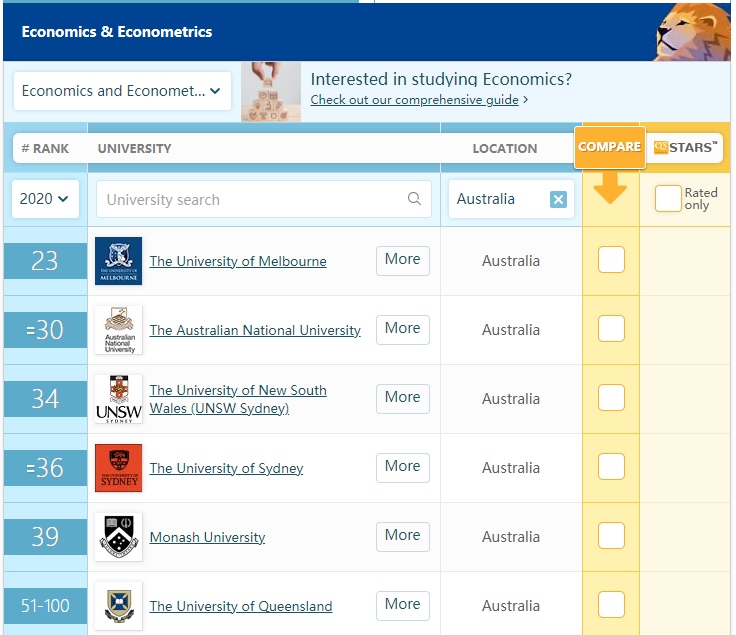The image size is (736, 635).
Task: Expand More for University of Melbourne
Action: 403,260
